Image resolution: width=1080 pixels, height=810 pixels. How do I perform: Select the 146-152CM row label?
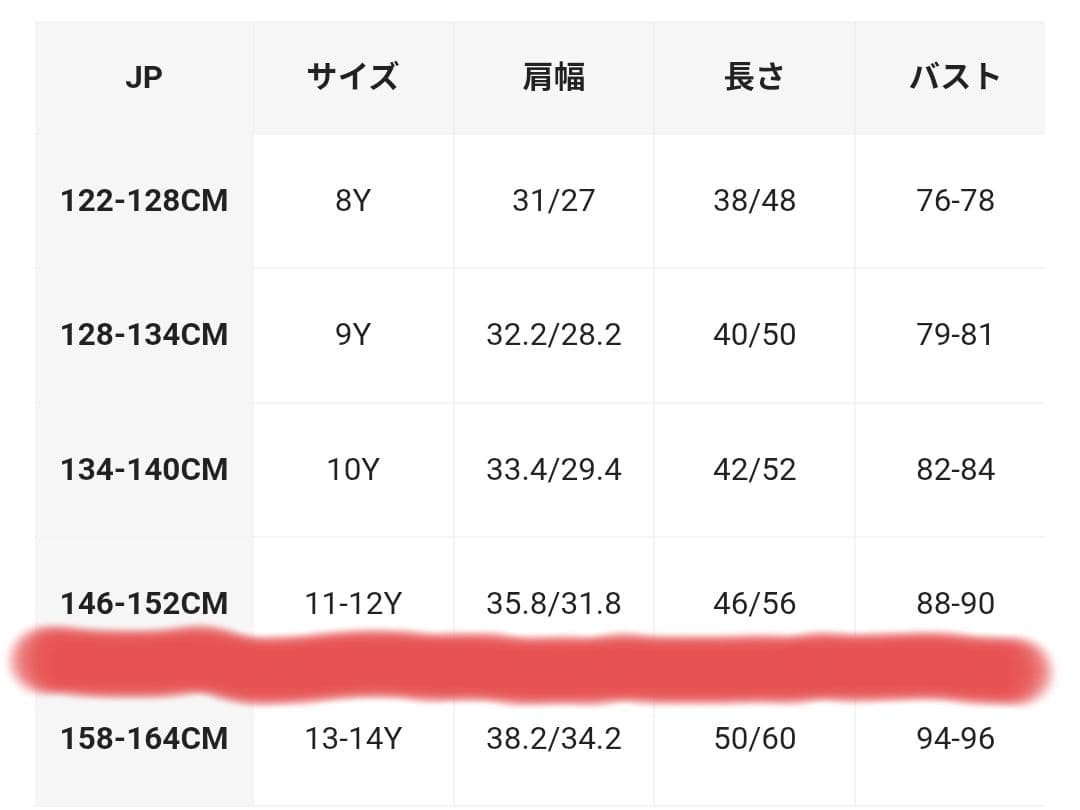tap(144, 604)
